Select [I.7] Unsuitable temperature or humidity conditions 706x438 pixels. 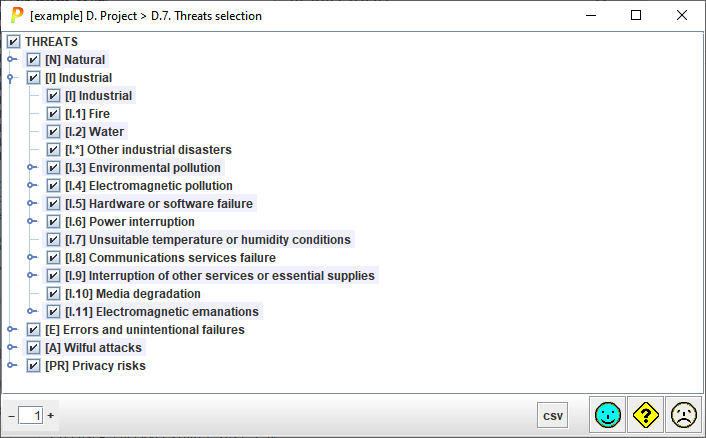[208, 240]
